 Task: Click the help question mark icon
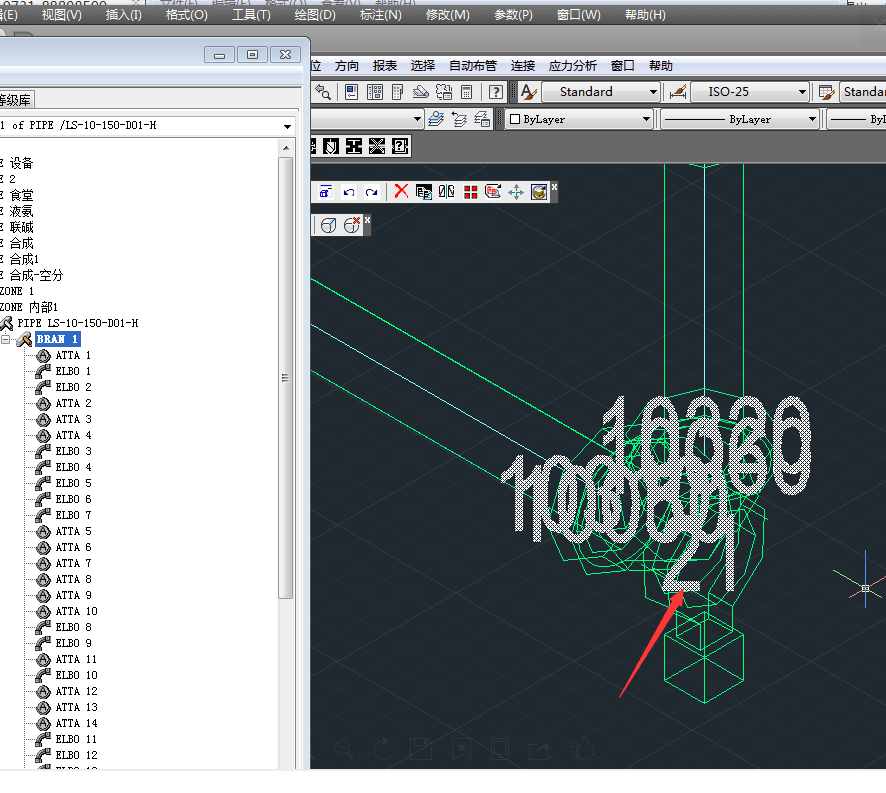coord(496,92)
